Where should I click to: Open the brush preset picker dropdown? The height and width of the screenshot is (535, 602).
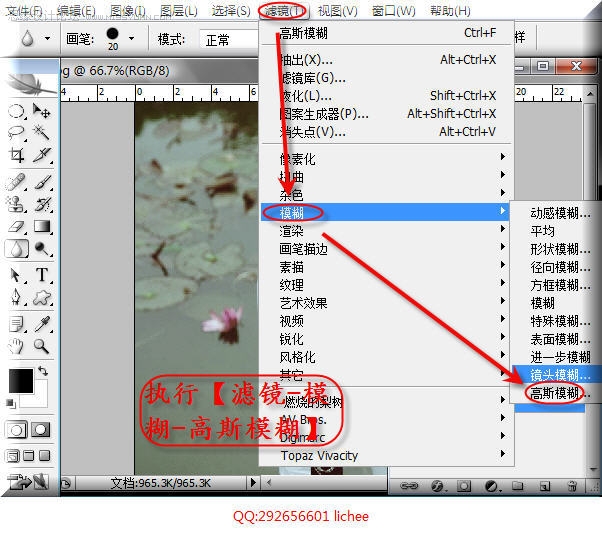(x=131, y=38)
